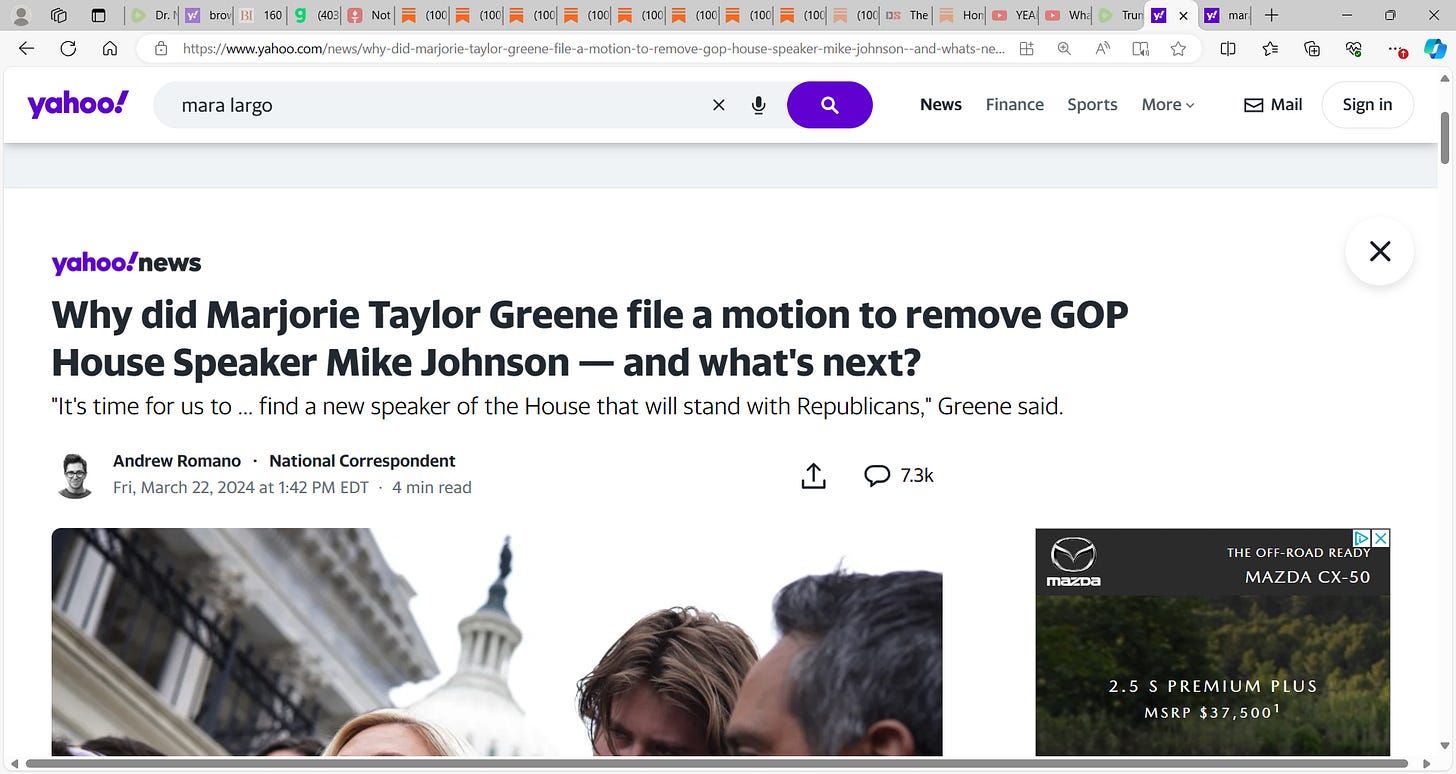Image resolution: width=1456 pixels, height=774 pixels.
Task: Click the browser address bar URL
Action: click(x=594, y=48)
